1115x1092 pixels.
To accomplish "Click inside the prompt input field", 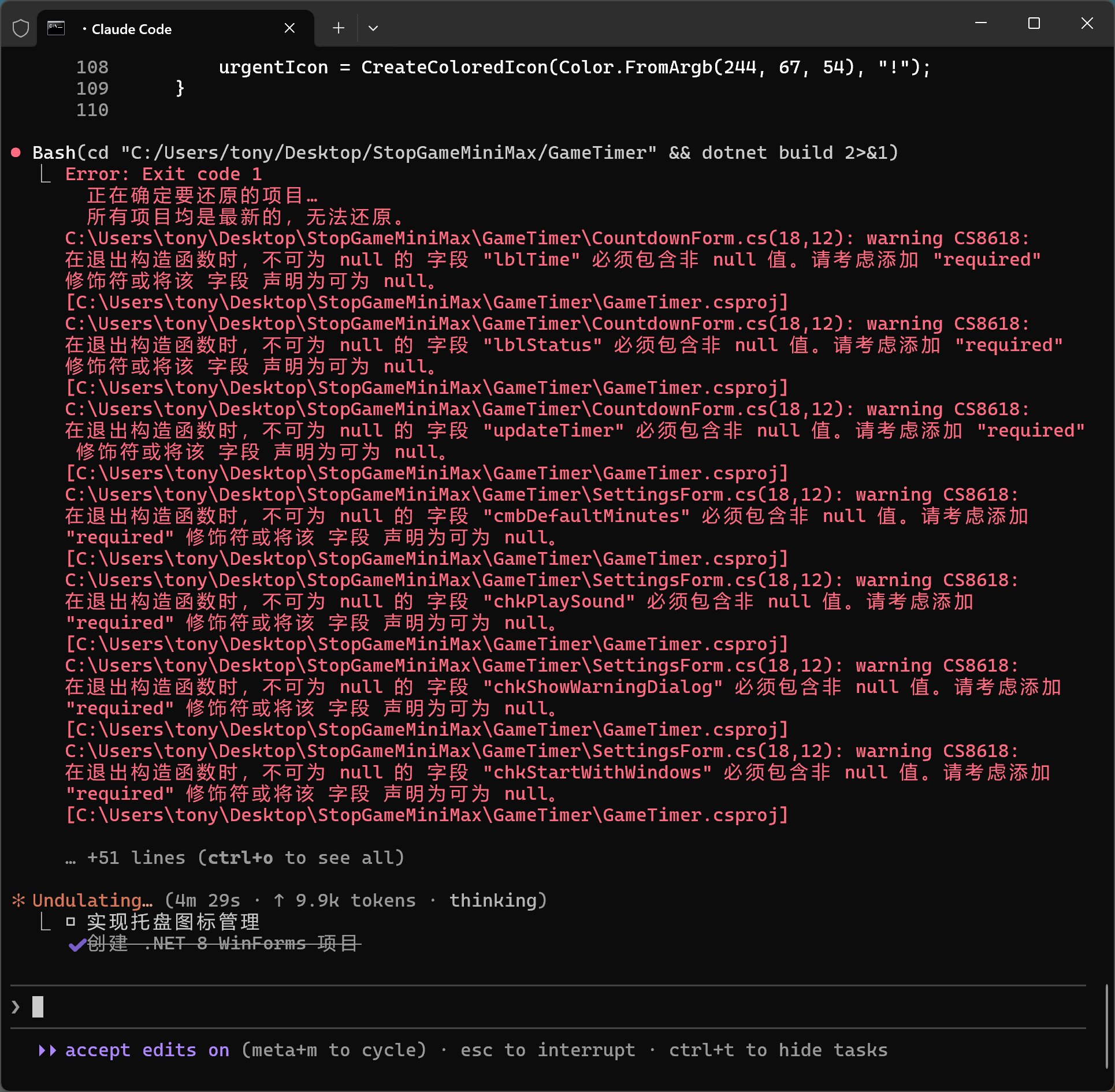I will tap(520, 1007).
